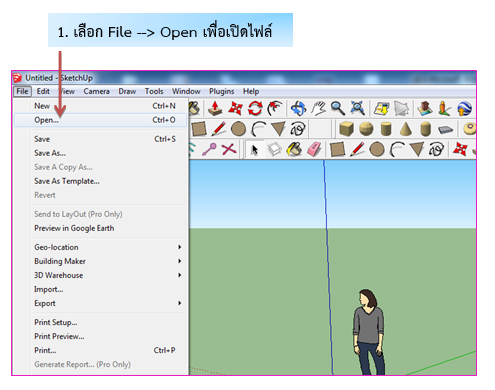The height and width of the screenshot is (390, 495).
Task: Select the Push/Pull tool icon
Action: pos(215,108)
